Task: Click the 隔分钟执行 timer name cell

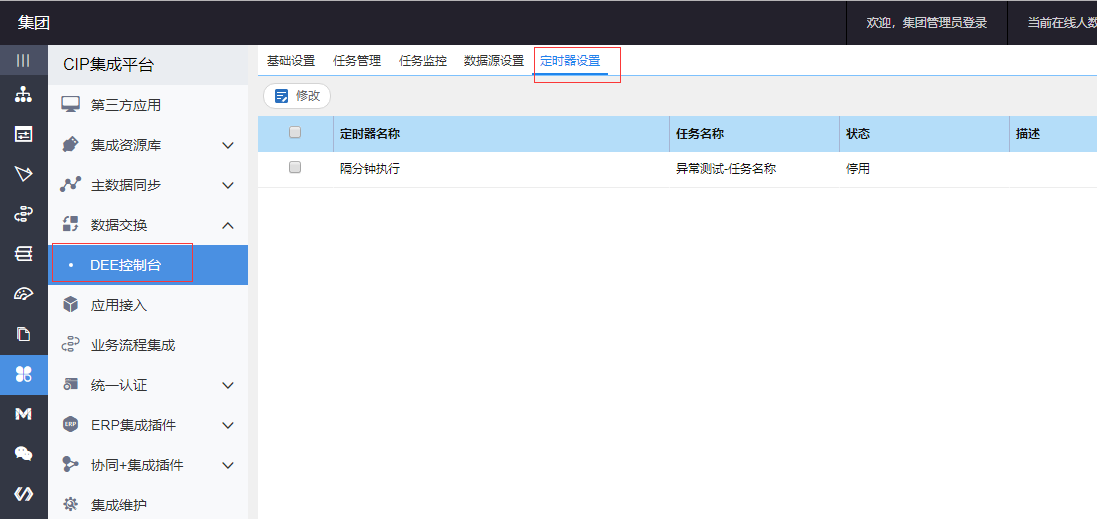Action: click(x=370, y=169)
